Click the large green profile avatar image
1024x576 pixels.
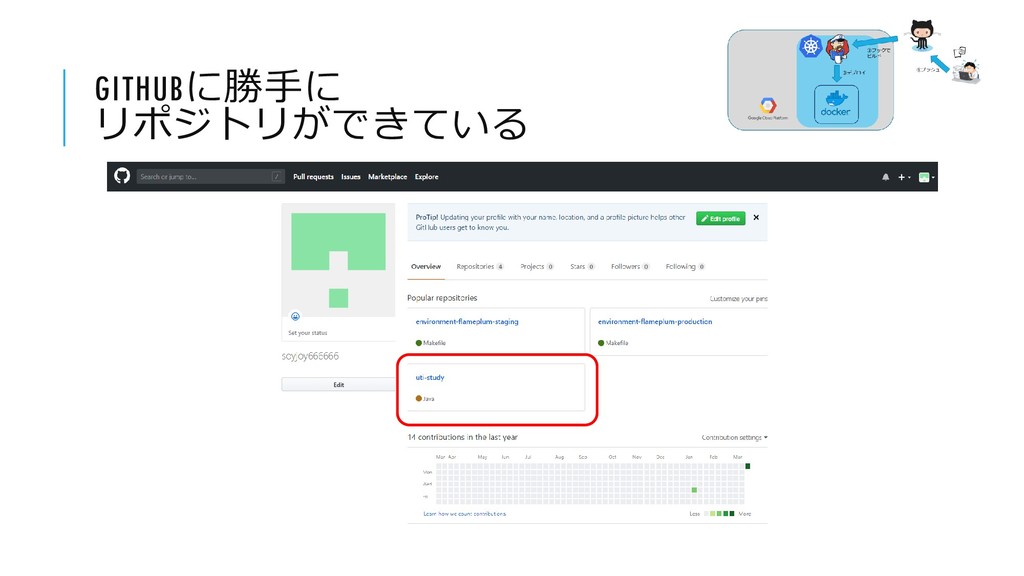click(x=338, y=260)
